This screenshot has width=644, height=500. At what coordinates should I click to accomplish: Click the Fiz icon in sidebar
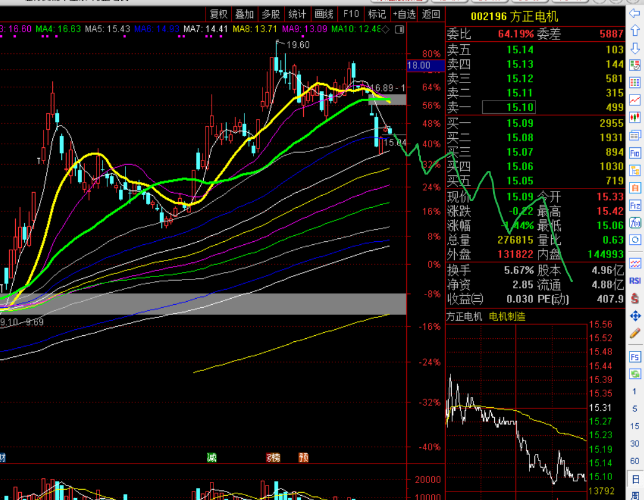point(635,205)
